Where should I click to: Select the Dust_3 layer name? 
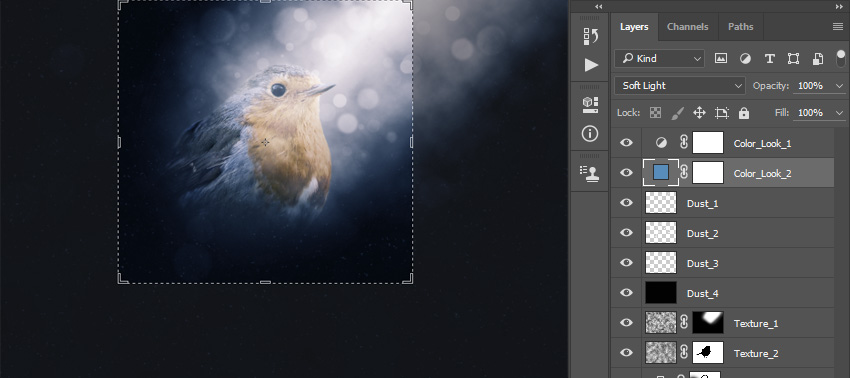tap(703, 264)
